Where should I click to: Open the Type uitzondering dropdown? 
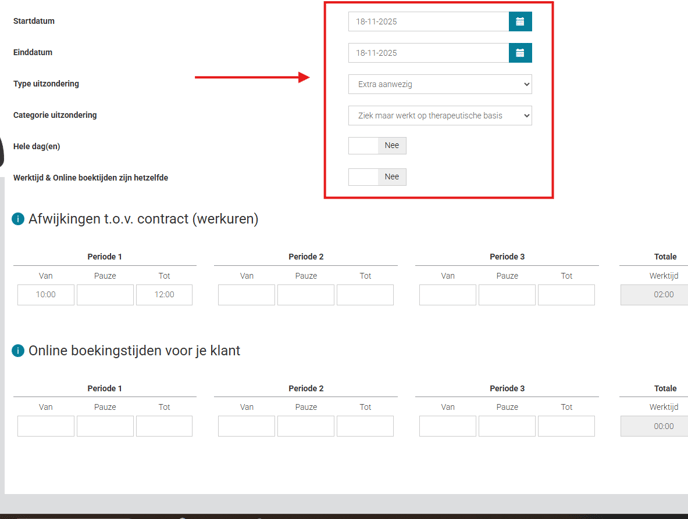440,84
